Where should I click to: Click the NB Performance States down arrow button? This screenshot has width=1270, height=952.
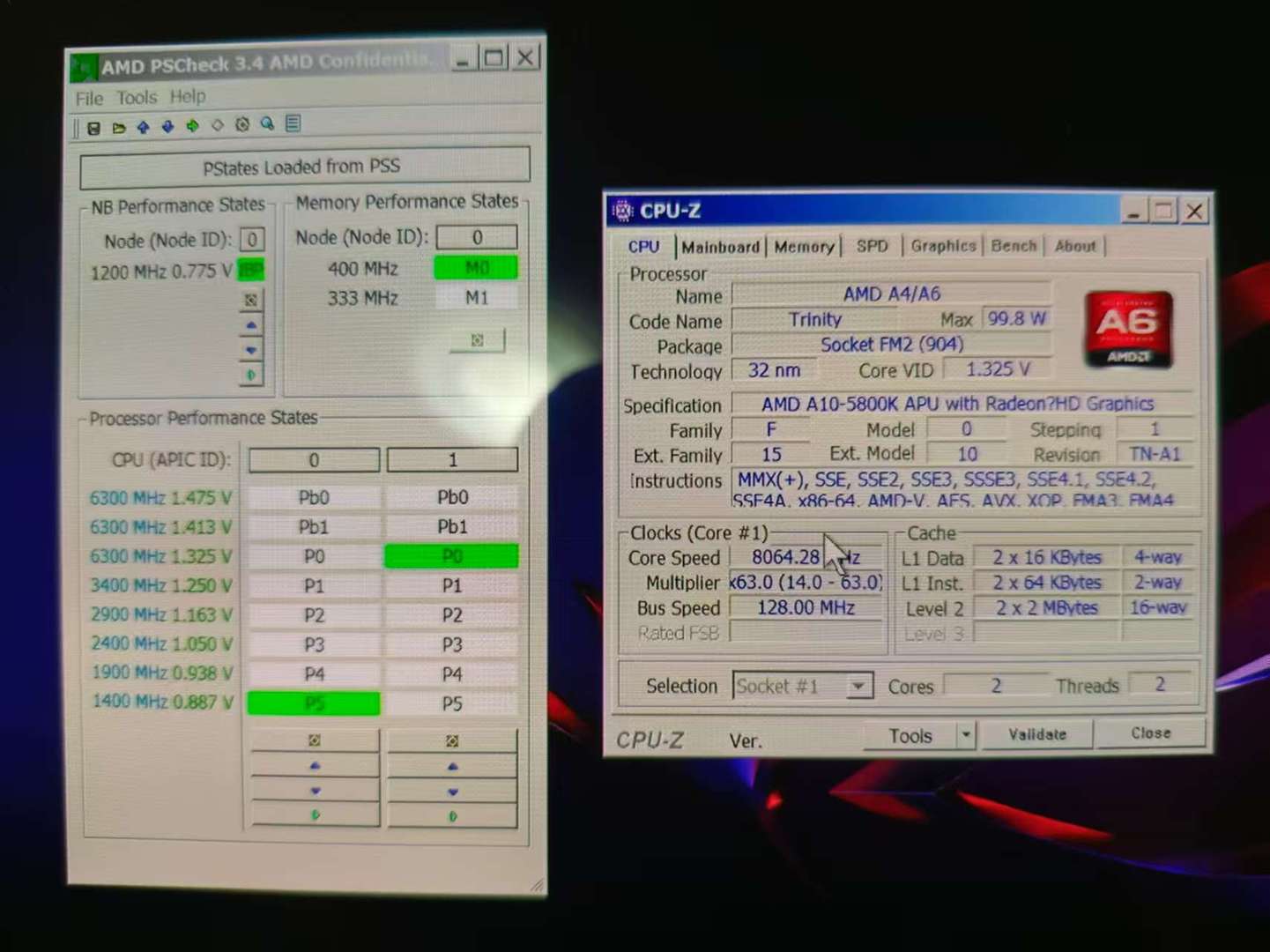pyautogui.click(x=251, y=351)
